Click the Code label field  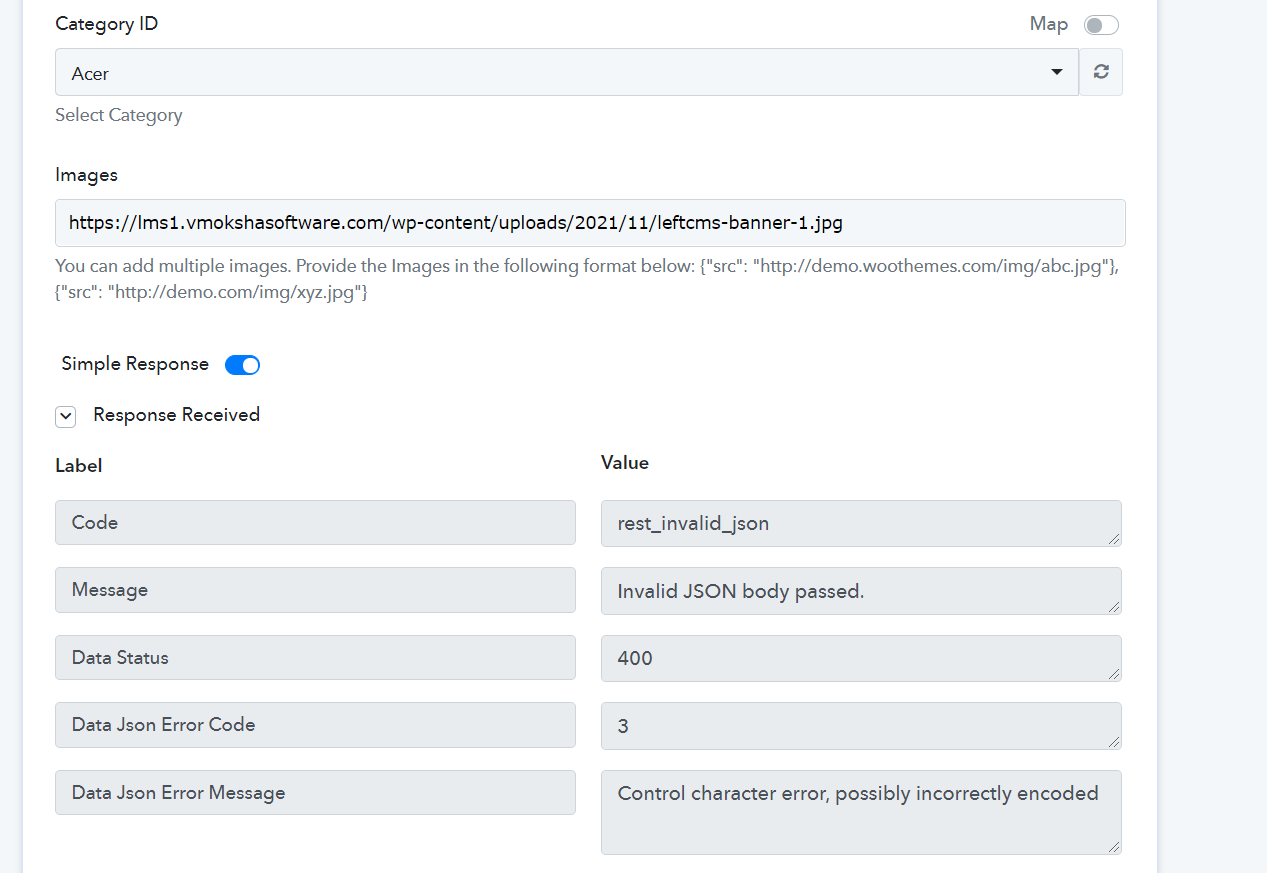pos(315,523)
